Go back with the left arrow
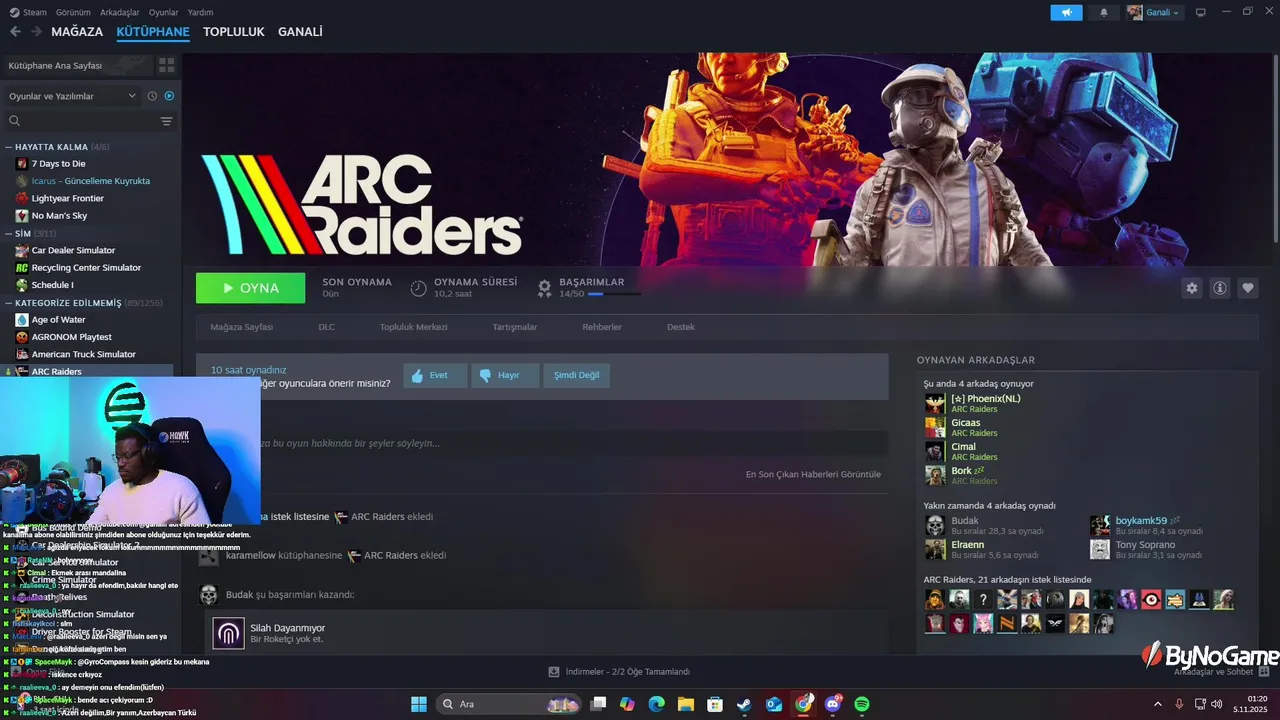This screenshot has height=720, width=1280. coord(15,32)
